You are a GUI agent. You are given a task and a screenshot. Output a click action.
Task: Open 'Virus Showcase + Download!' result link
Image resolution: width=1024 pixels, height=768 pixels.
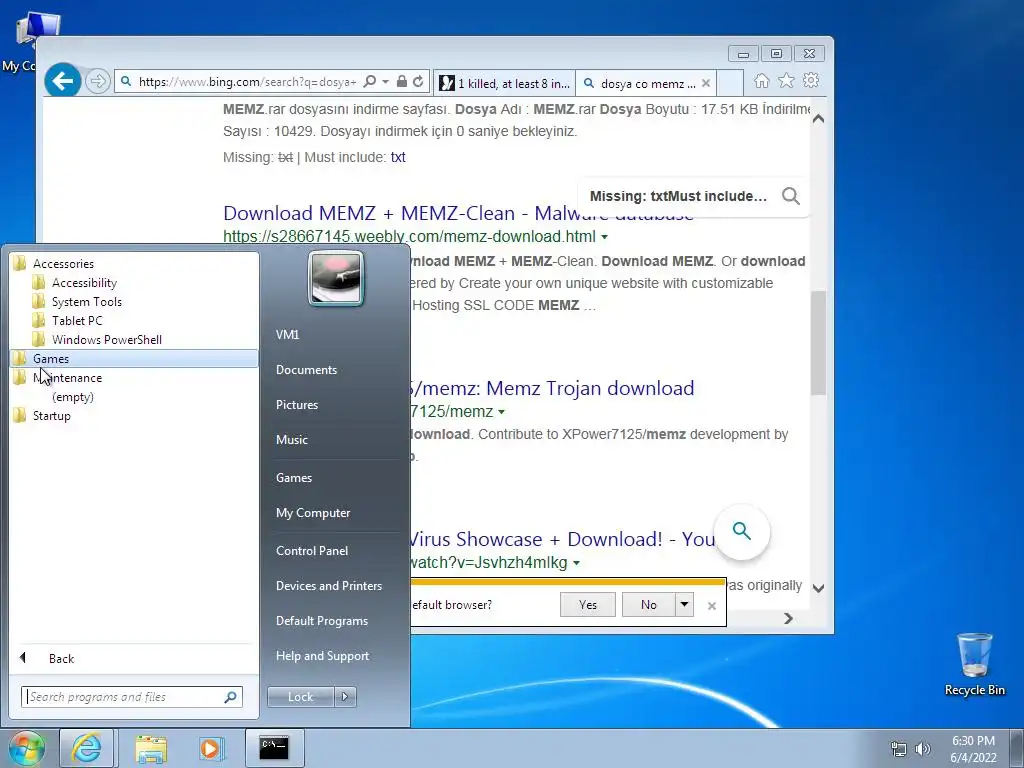pos(562,539)
